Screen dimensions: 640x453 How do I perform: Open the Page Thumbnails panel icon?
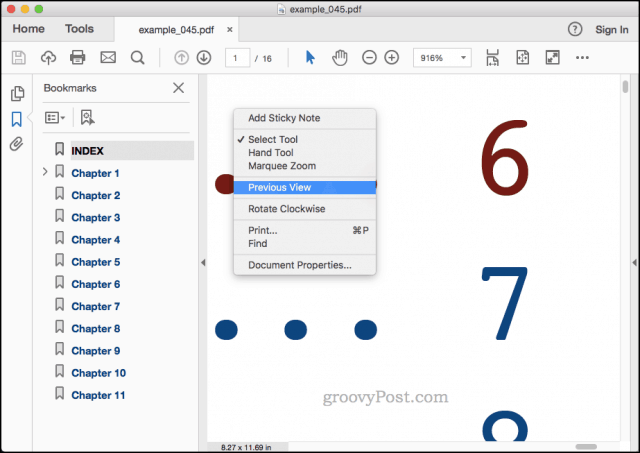point(17,93)
